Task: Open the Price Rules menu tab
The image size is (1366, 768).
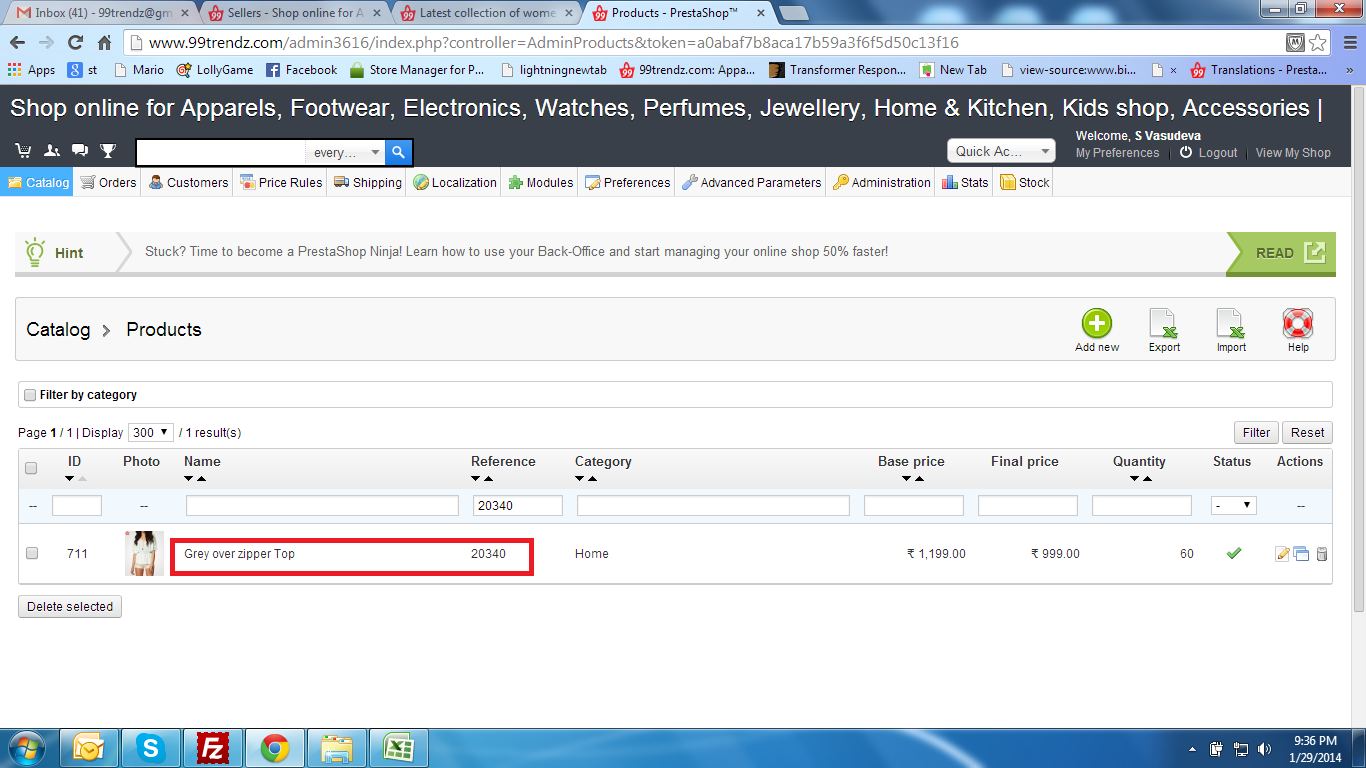Action: click(280, 182)
